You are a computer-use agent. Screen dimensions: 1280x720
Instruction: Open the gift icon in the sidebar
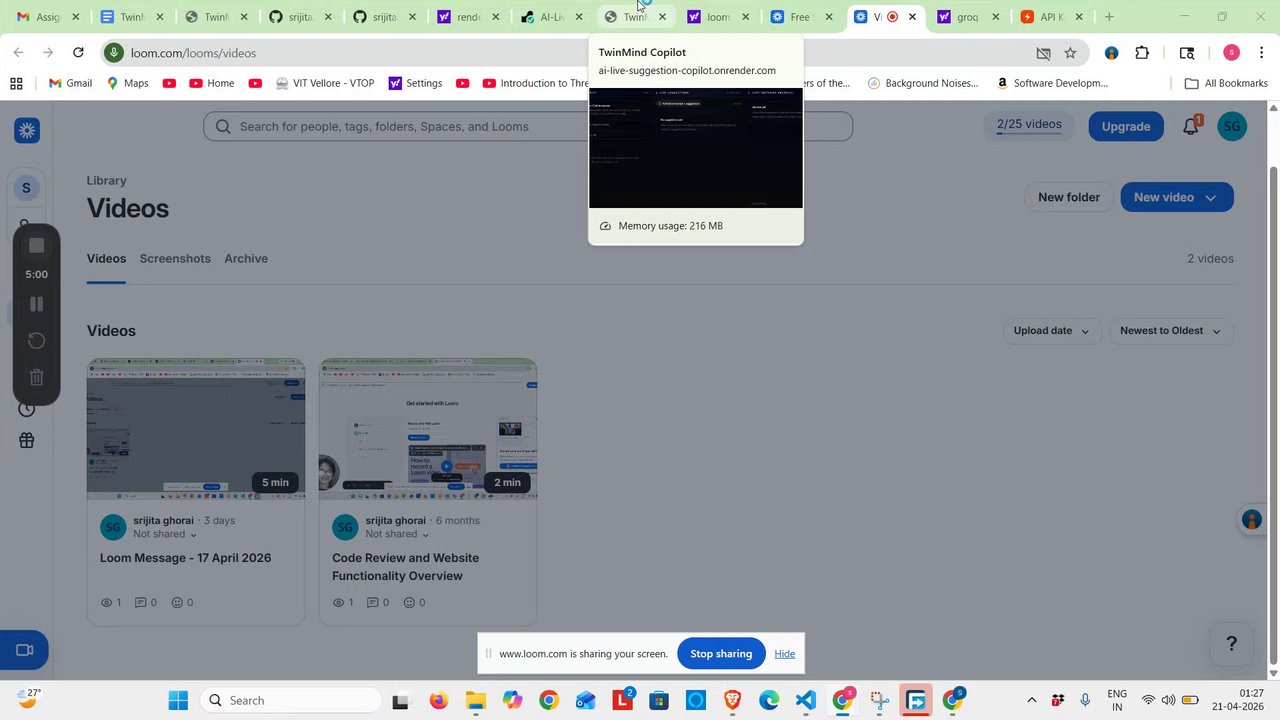click(27, 441)
